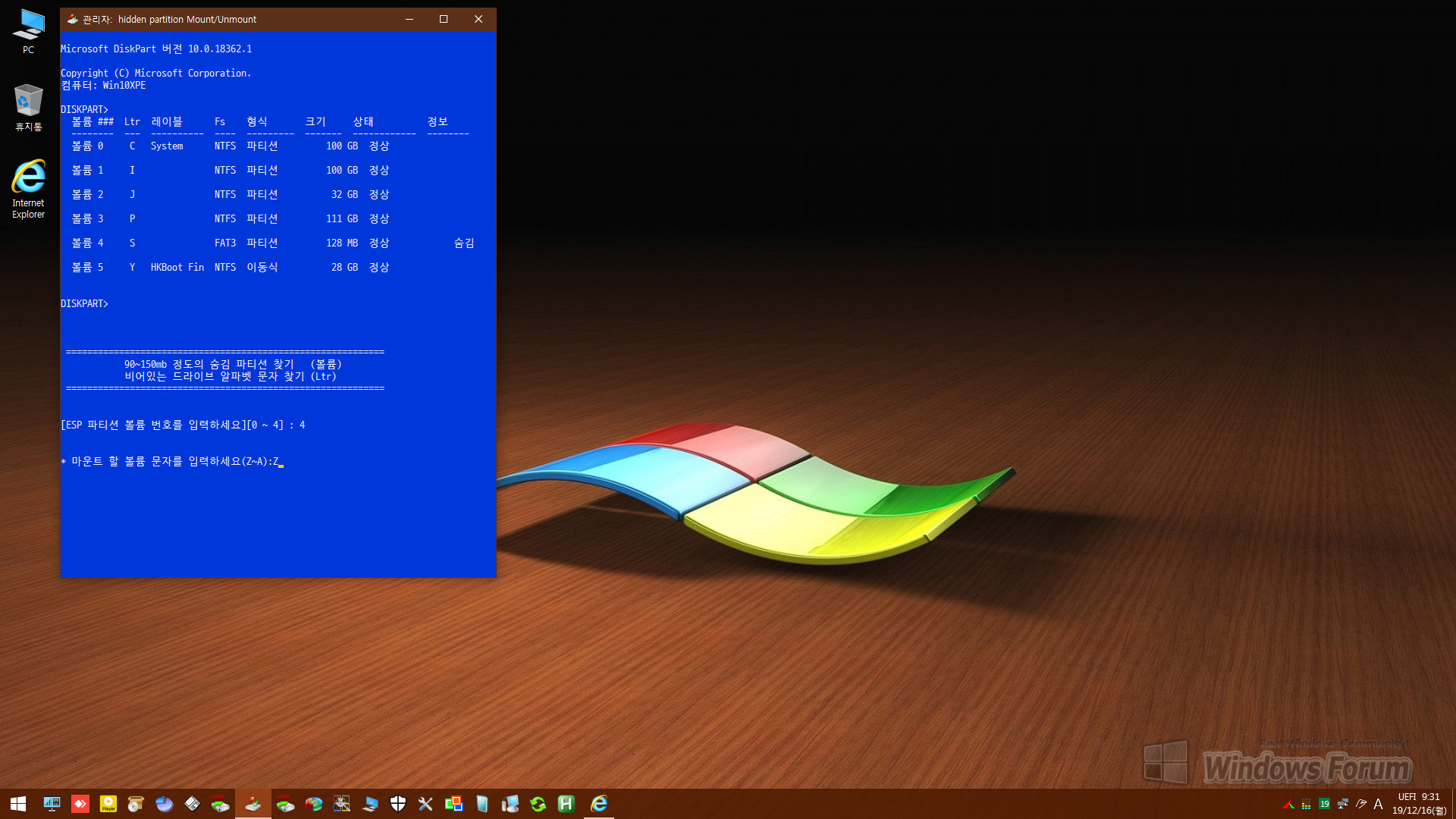
Task: Click the second DISKPART> prompt
Action: click(x=84, y=303)
